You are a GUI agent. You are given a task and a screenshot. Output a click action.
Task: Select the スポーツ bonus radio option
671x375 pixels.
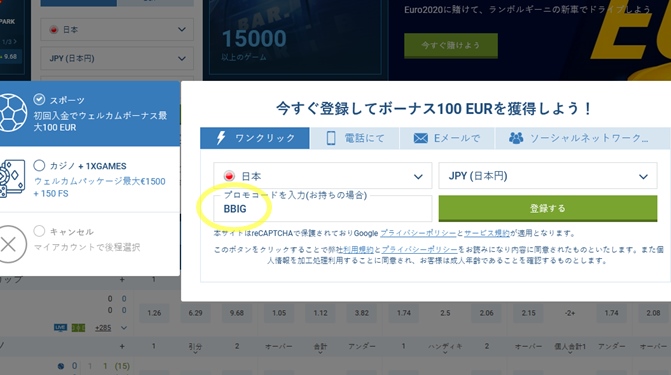click(39, 100)
